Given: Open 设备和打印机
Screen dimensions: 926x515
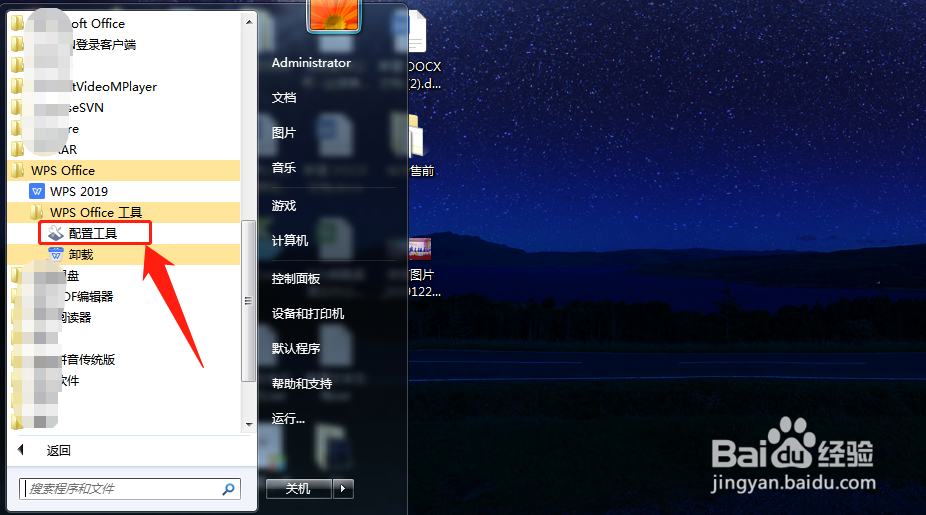Looking at the screenshot, I should 308,314.
